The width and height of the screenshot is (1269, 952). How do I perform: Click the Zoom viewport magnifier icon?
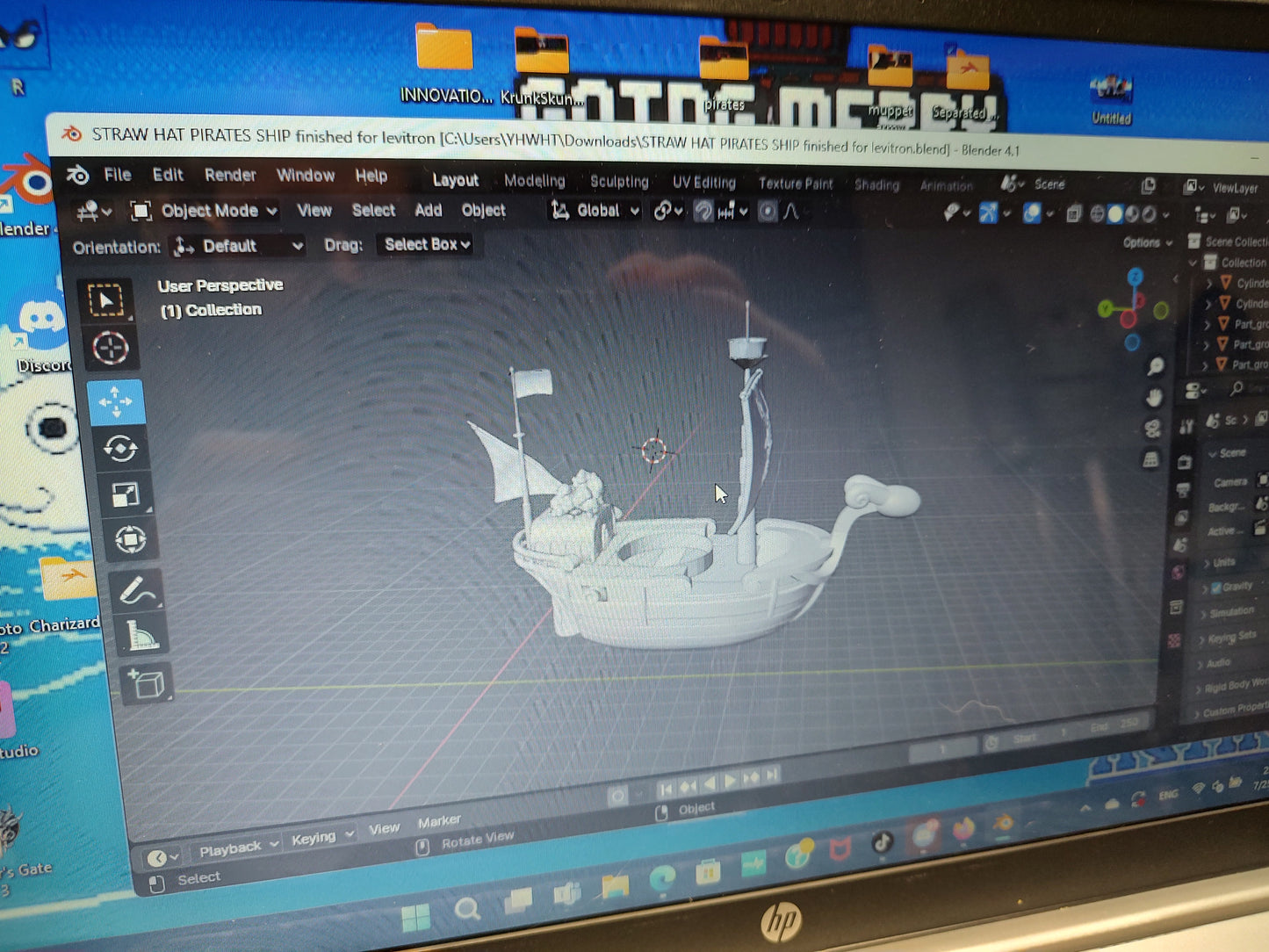(x=1155, y=366)
